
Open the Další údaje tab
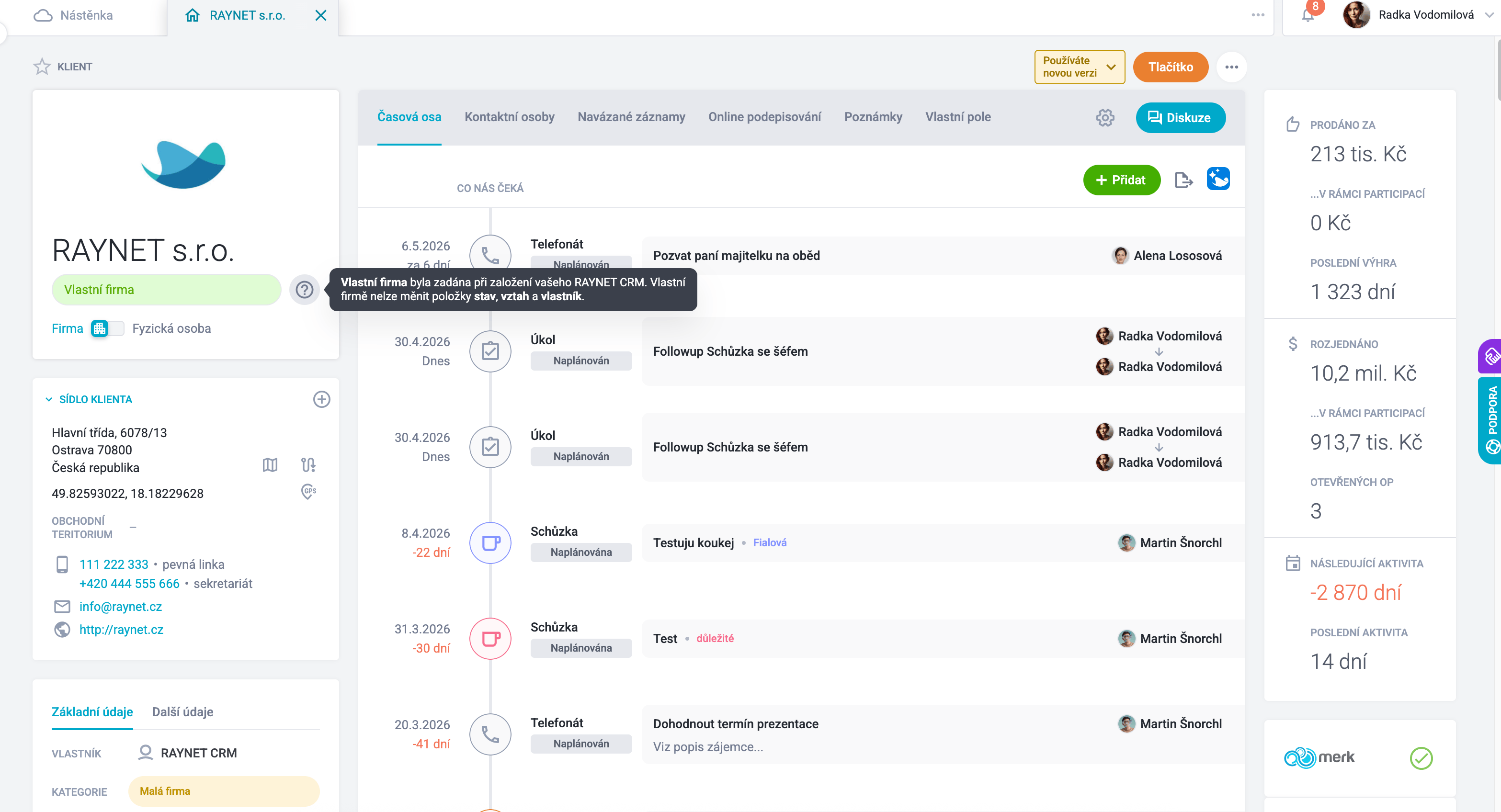click(x=182, y=712)
